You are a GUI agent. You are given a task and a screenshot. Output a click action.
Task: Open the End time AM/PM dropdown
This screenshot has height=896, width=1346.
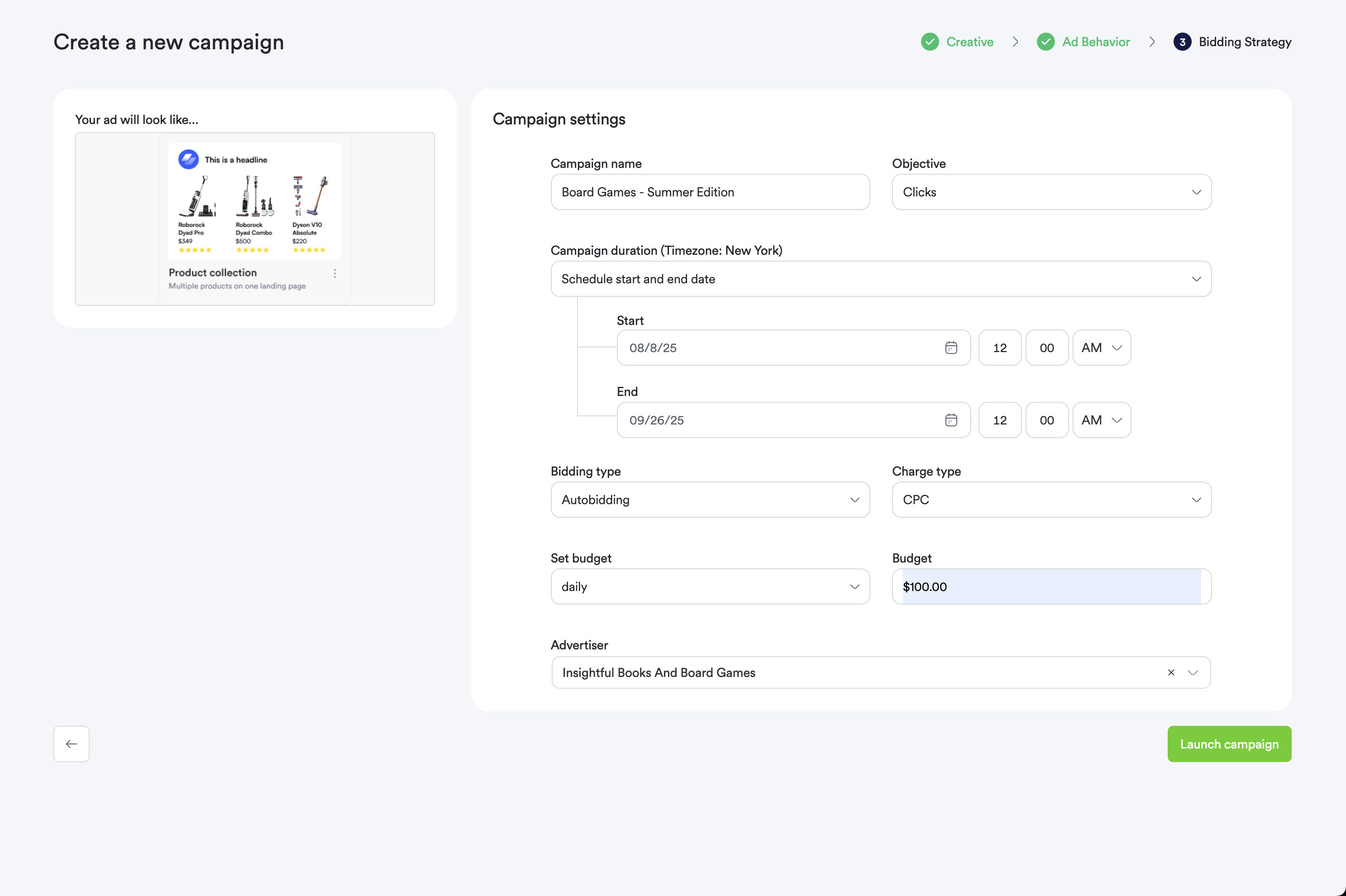(1102, 420)
